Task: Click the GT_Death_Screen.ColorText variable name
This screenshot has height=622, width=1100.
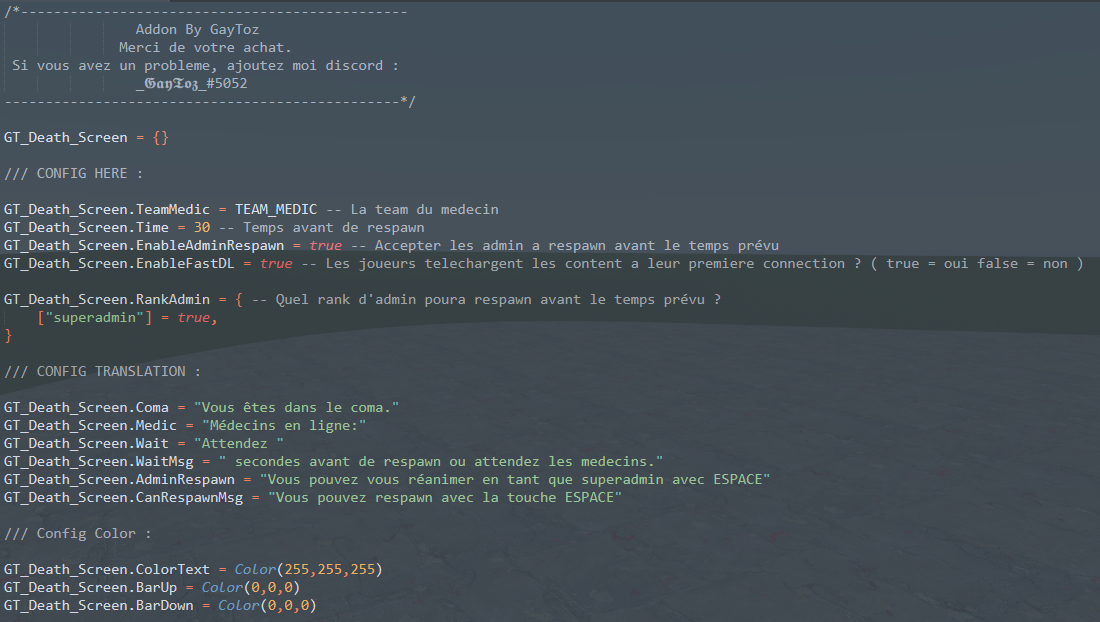Action: [x=107, y=569]
